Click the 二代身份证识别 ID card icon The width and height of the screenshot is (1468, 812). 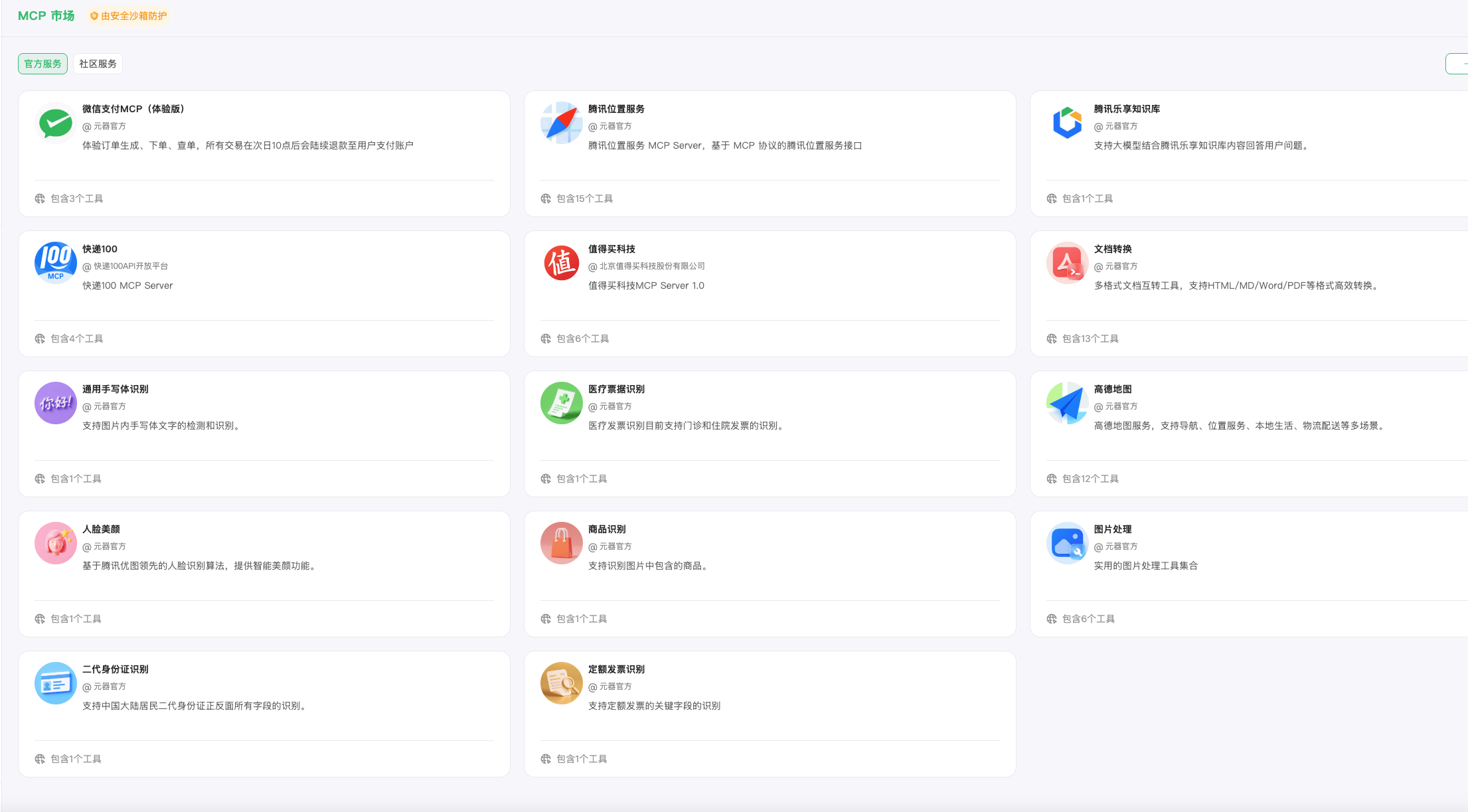[x=56, y=683]
